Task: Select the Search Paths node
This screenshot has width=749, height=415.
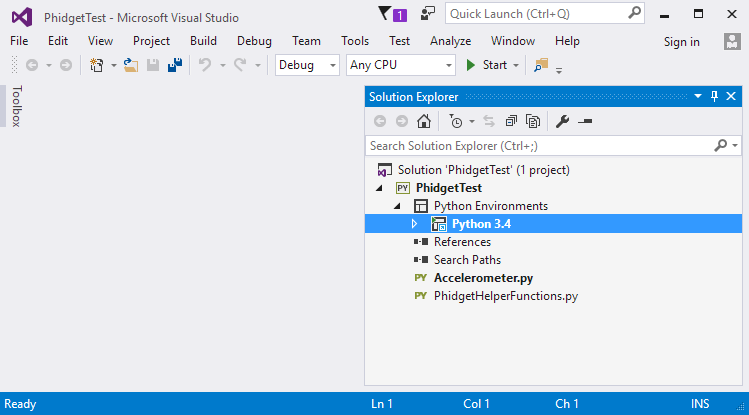Action: click(x=467, y=260)
